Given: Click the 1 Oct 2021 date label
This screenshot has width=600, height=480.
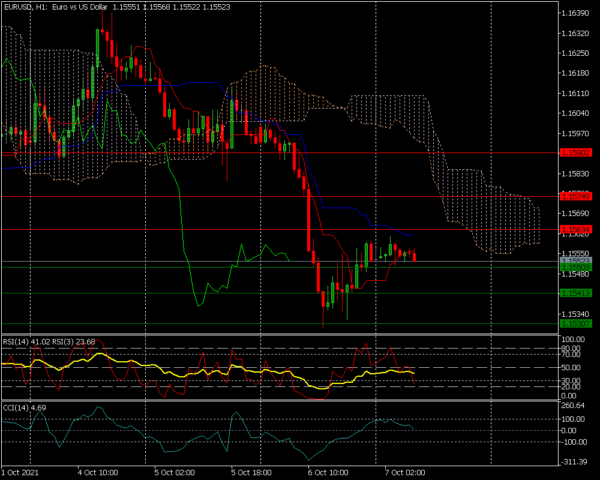Looking at the screenshot, I should [21, 471].
